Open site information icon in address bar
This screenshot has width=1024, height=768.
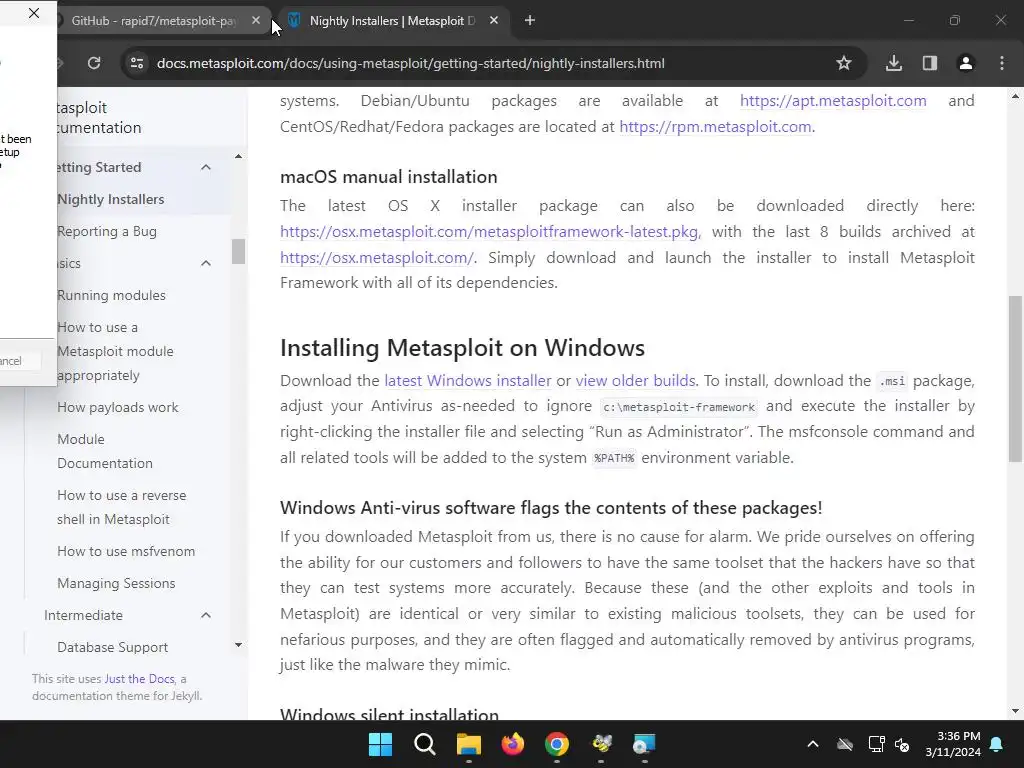click(x=137, y=63)
